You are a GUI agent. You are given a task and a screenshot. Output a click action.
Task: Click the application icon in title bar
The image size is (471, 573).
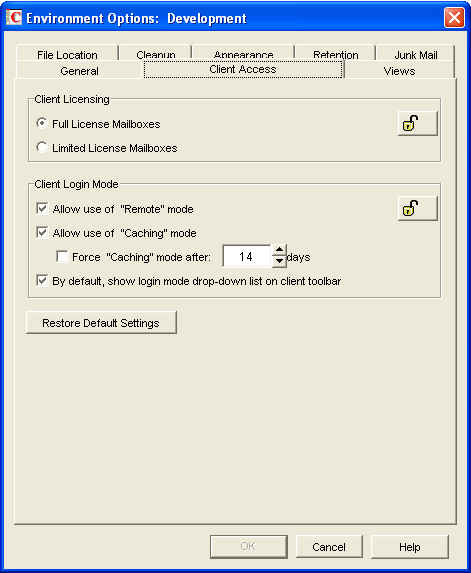(14, 17)
